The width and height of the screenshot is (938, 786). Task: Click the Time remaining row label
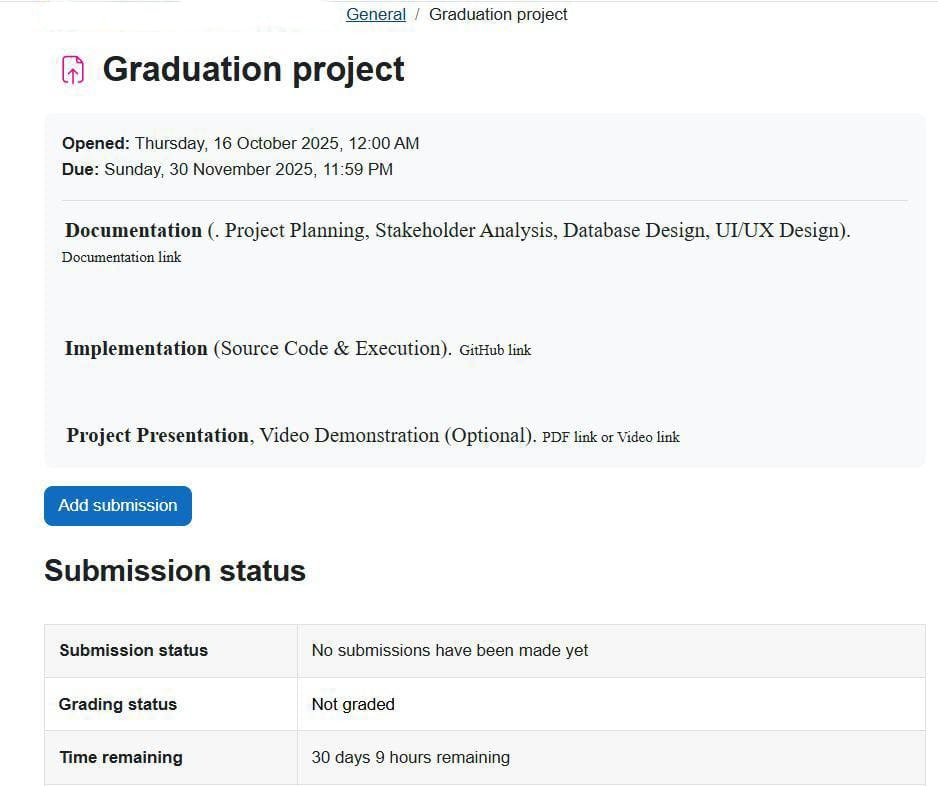(x=120, y=757)
